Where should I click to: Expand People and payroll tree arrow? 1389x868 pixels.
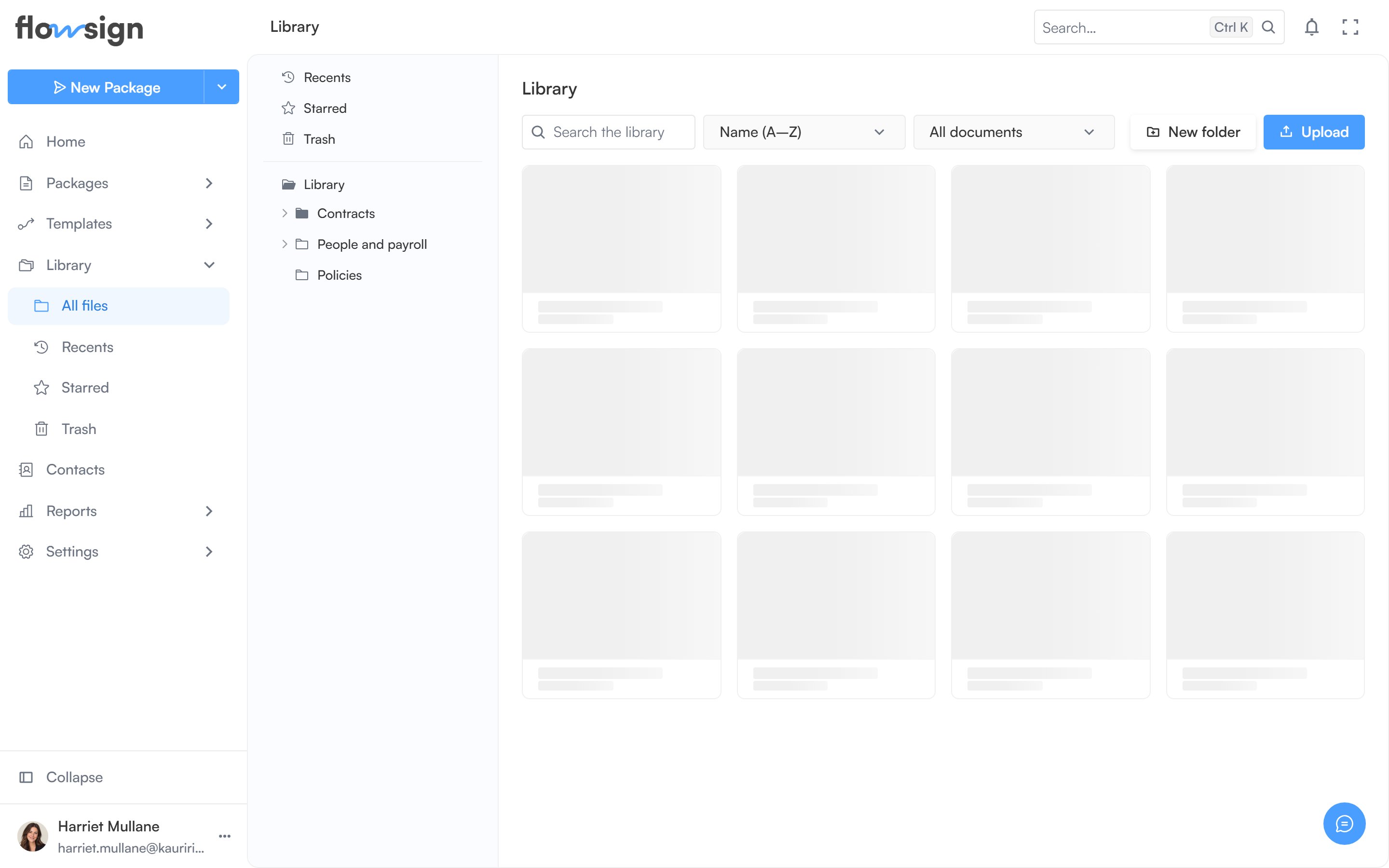point(285,244)
